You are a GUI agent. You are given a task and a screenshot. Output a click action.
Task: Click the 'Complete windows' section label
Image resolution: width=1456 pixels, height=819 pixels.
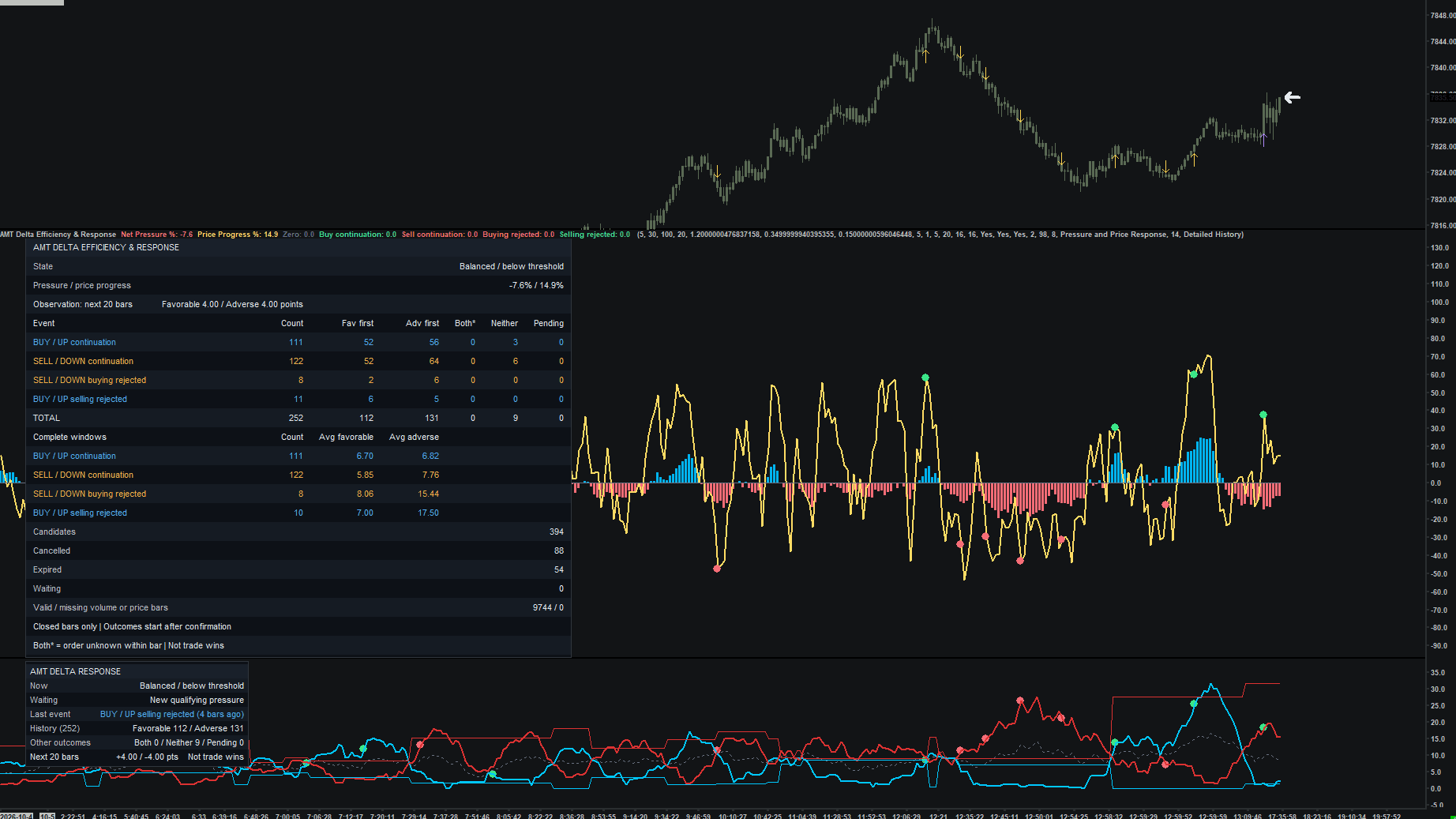[x=69, y=437]
